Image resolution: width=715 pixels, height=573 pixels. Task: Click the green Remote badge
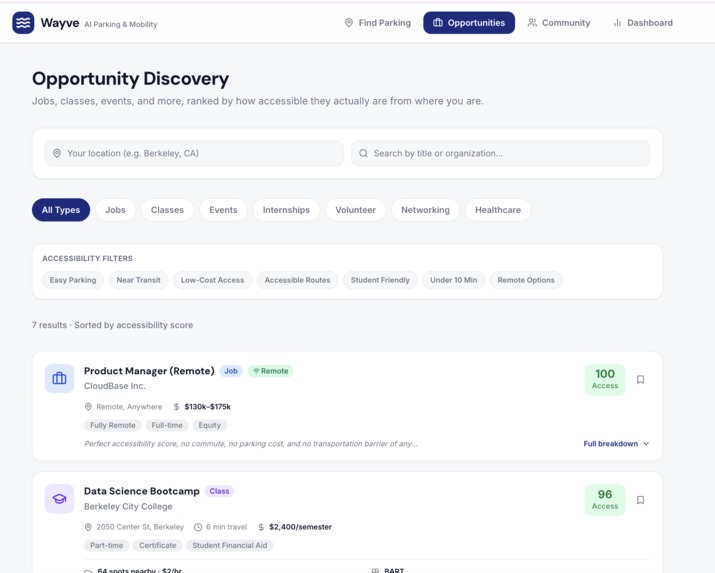click(270, 371)
